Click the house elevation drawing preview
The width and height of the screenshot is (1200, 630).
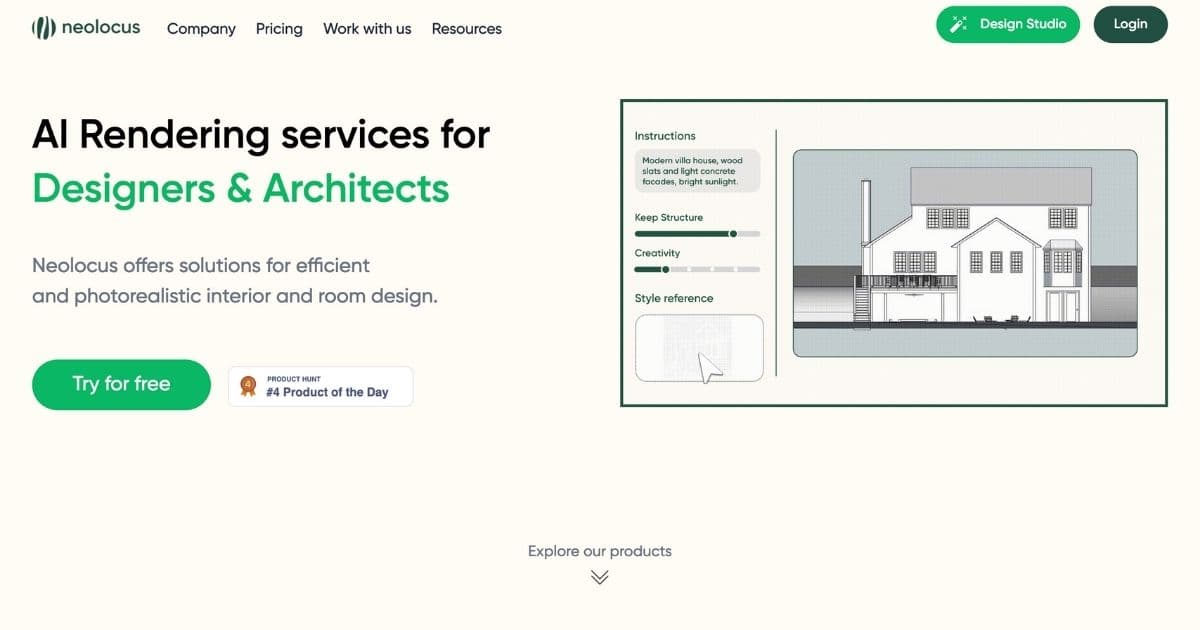[x=965, y=253]
